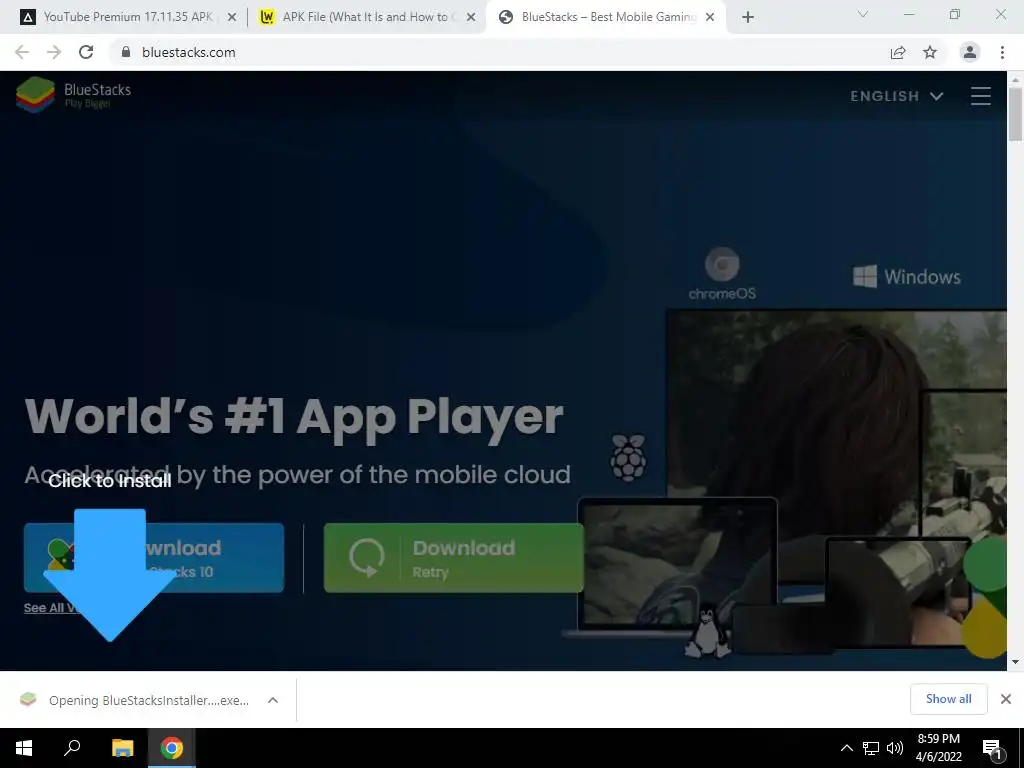Open a new browser tab

pos(748,18)
